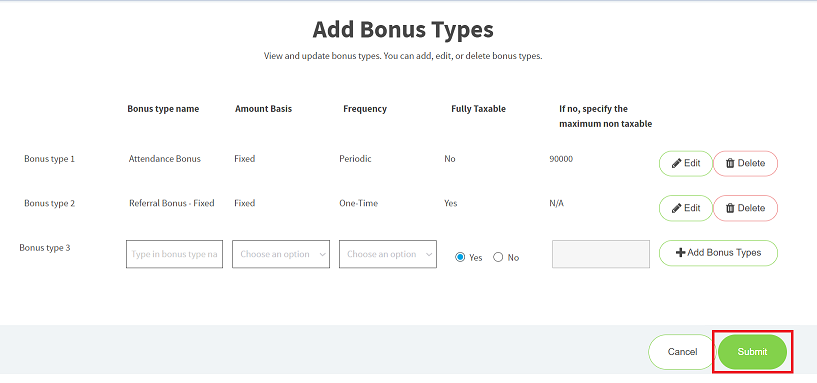Click the Referral Bonus - Fixed name cell
The height and width of the screenshot is (383, 817).
pyautogui.click(x=172, y=203)
